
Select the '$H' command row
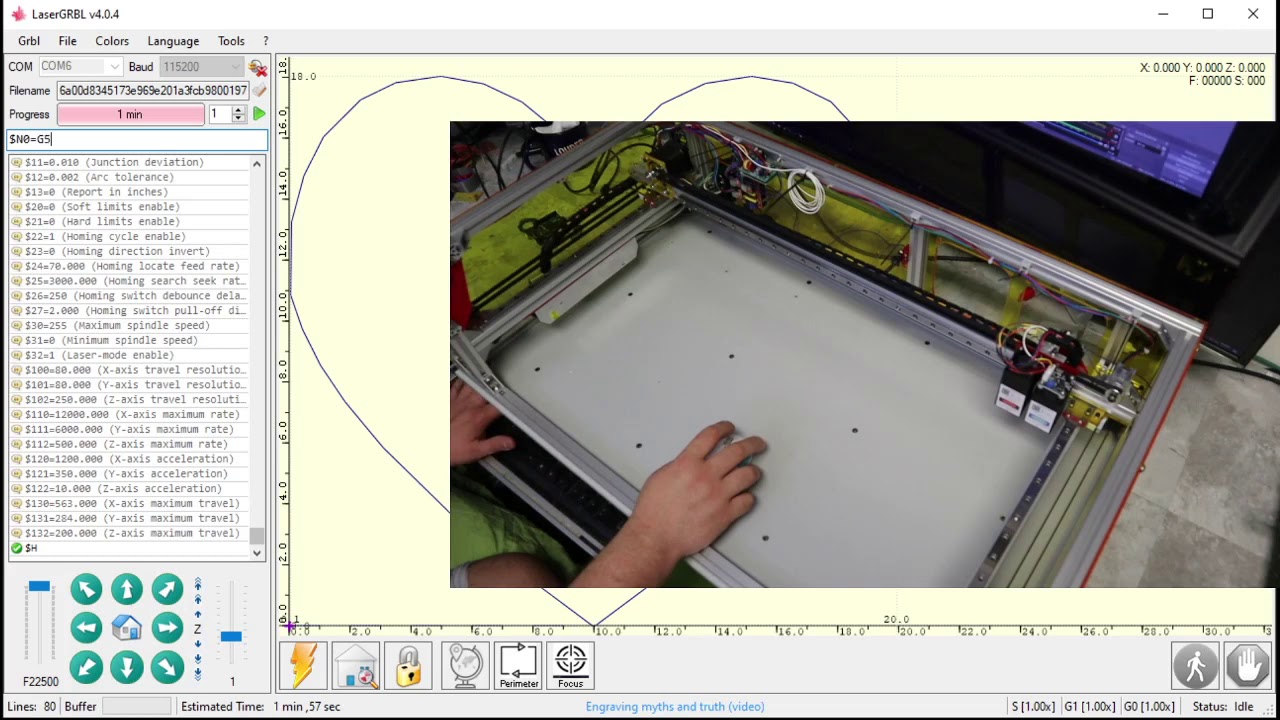click(x=129, y=548)
